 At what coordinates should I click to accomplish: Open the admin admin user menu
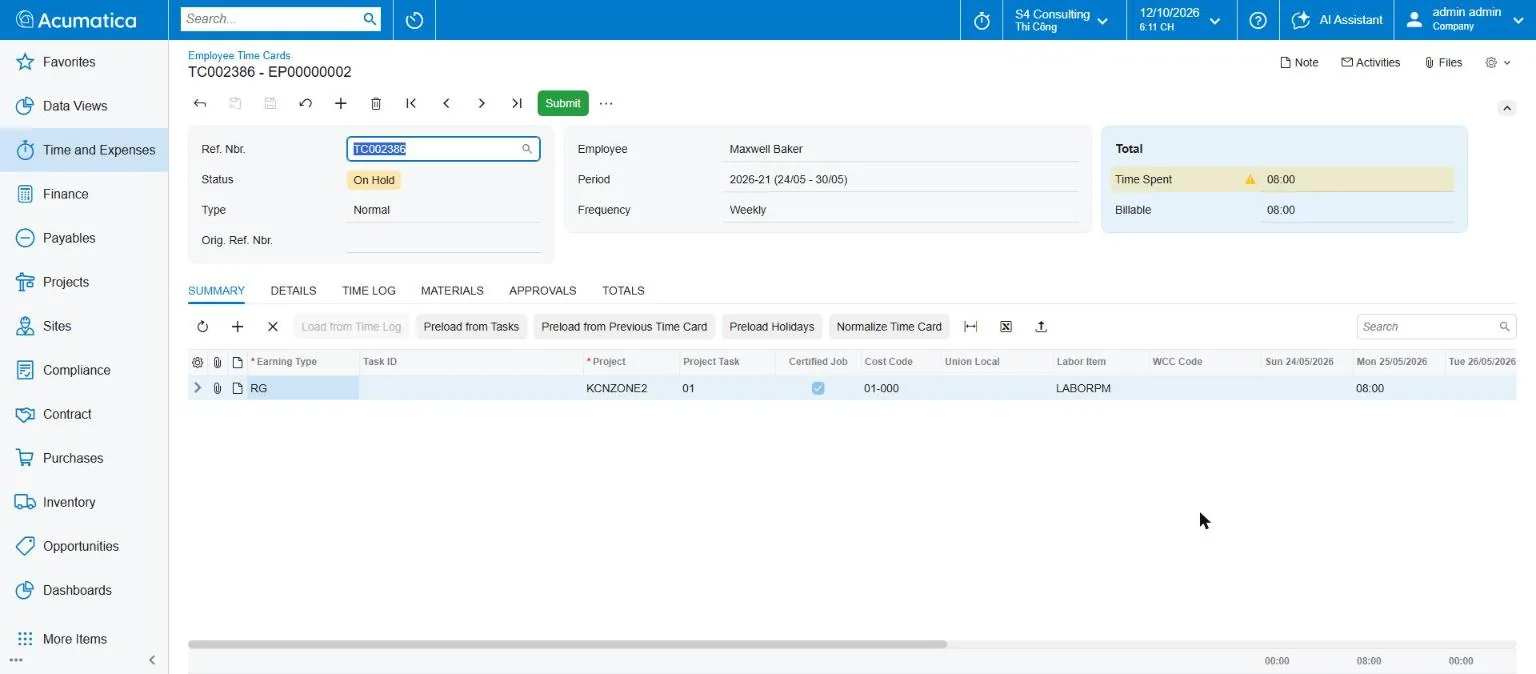pos(1466,20)
